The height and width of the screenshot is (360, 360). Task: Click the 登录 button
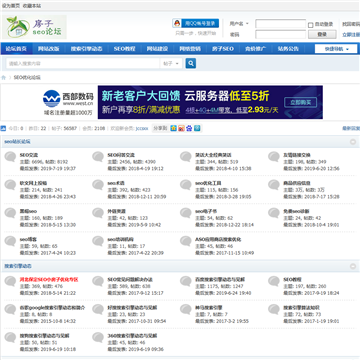322,34
